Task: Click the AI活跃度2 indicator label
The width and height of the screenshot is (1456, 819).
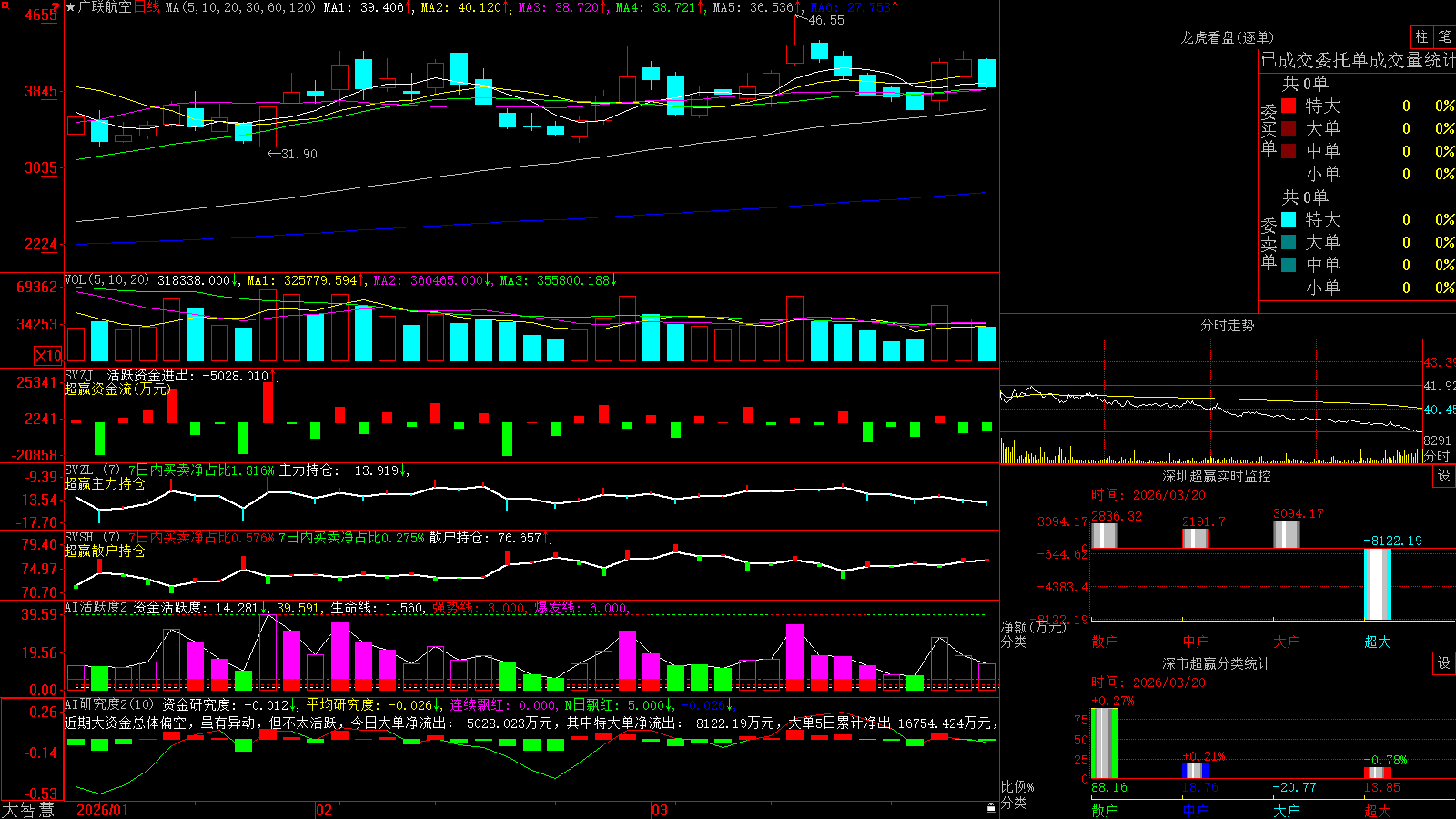Action: [x=96, y=608]
